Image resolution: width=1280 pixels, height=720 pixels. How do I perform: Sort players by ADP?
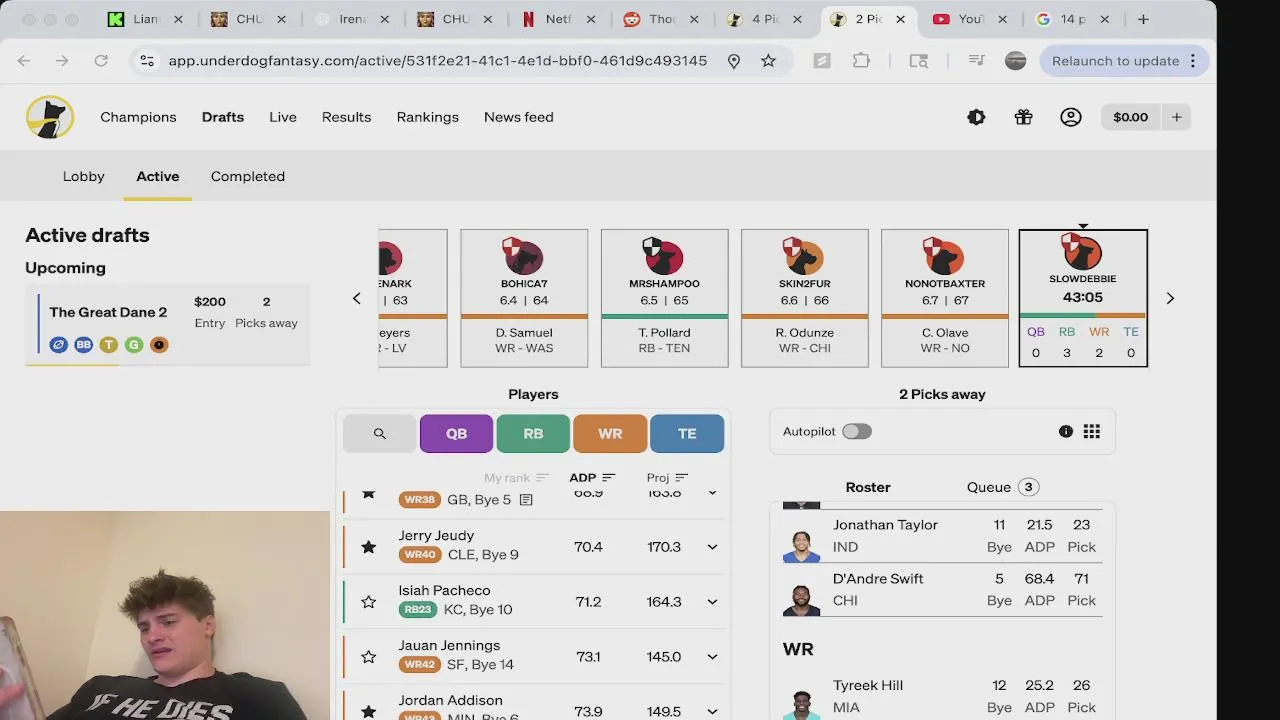click(592, 478)
